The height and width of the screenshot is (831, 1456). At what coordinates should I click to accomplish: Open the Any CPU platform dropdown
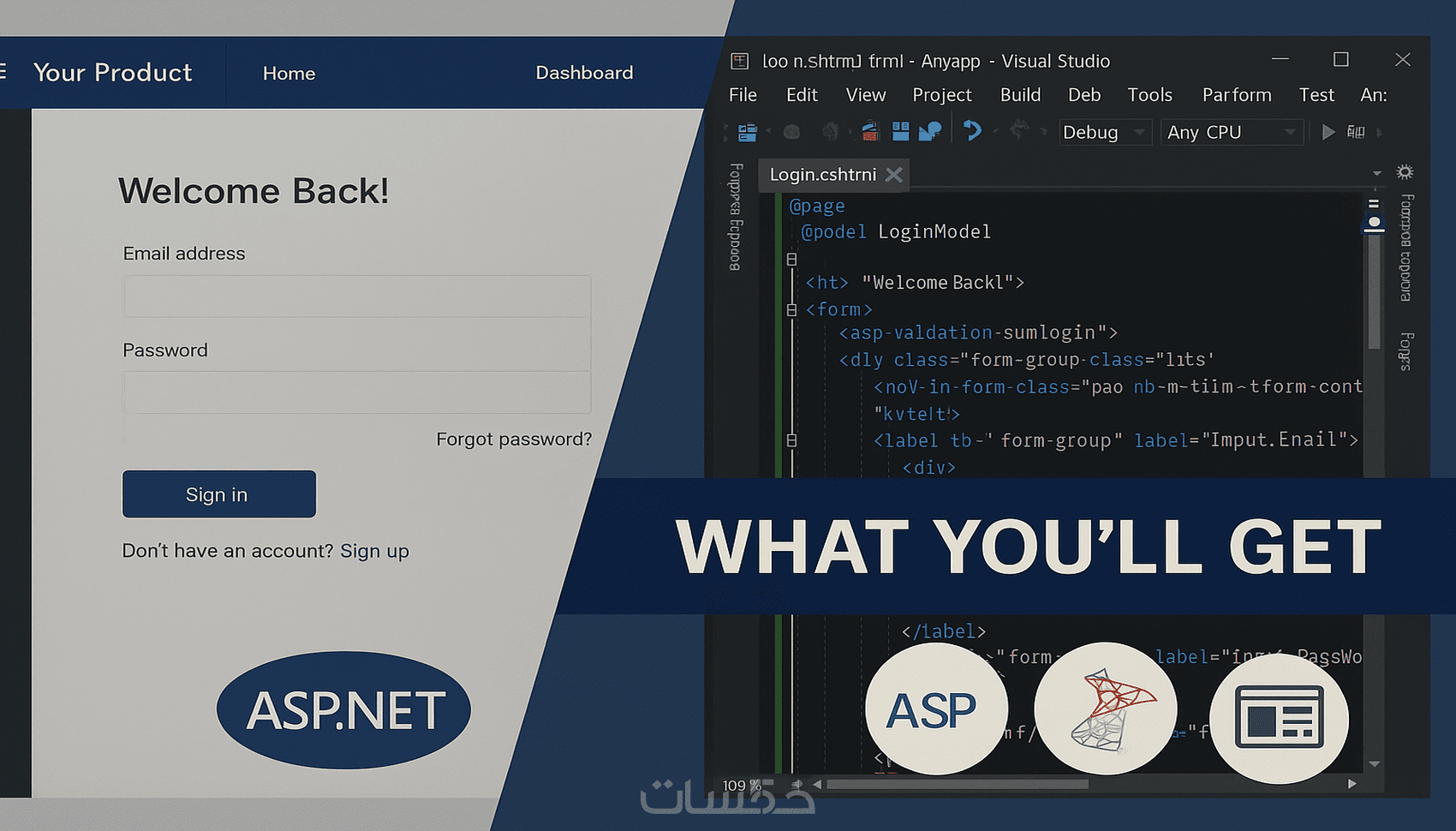coord(1232,132)
